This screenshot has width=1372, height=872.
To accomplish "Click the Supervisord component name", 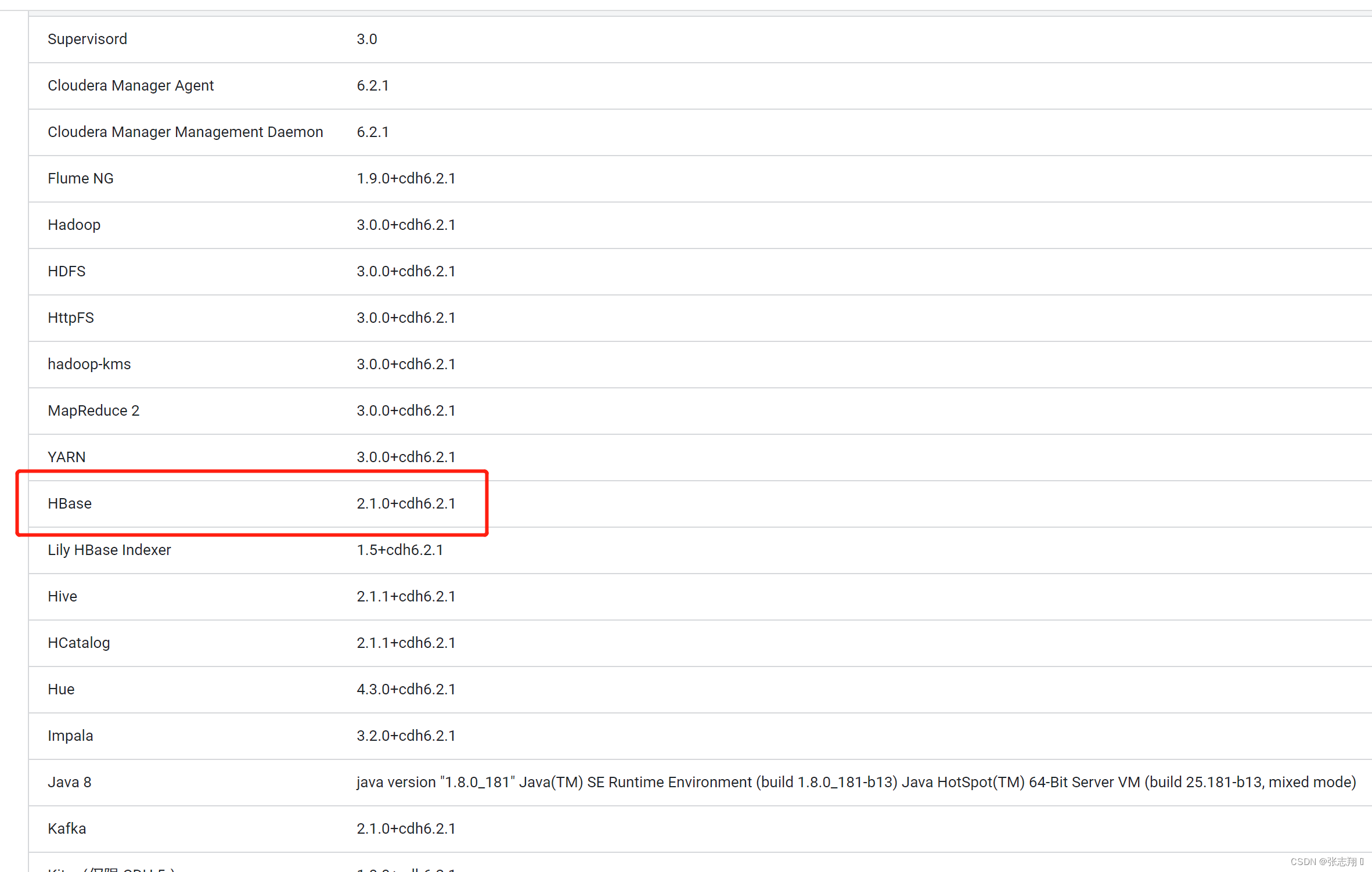I will pyautogui.click(x=87, y=39).
